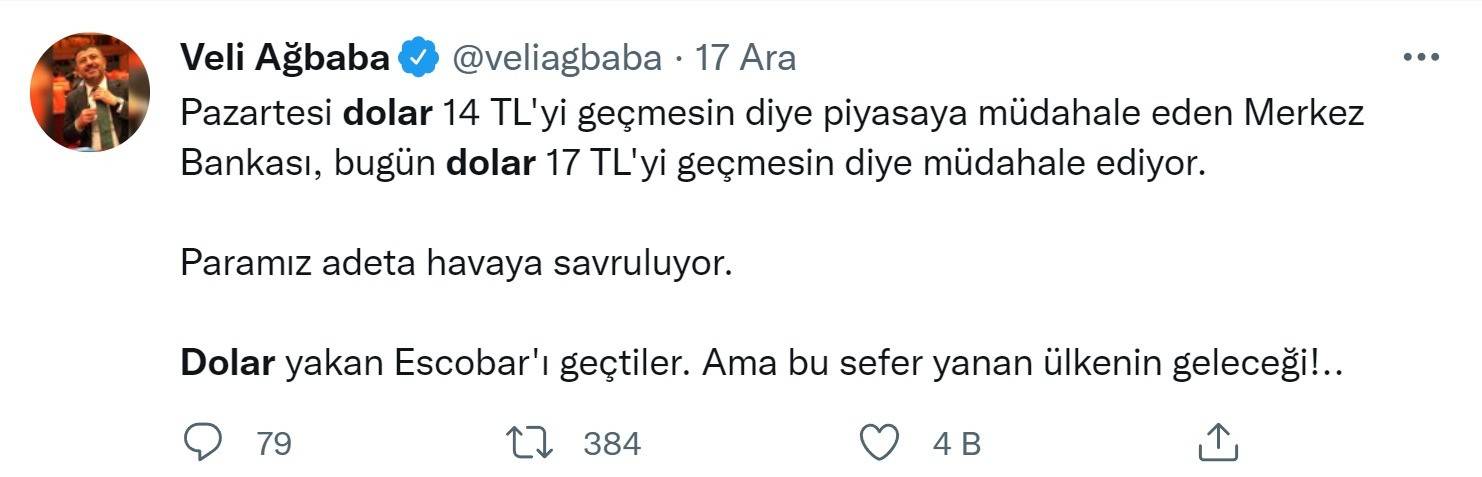Click the reply speech bubble icon
The height and width of the screenshot is (477, 1482).
point(202,442)
